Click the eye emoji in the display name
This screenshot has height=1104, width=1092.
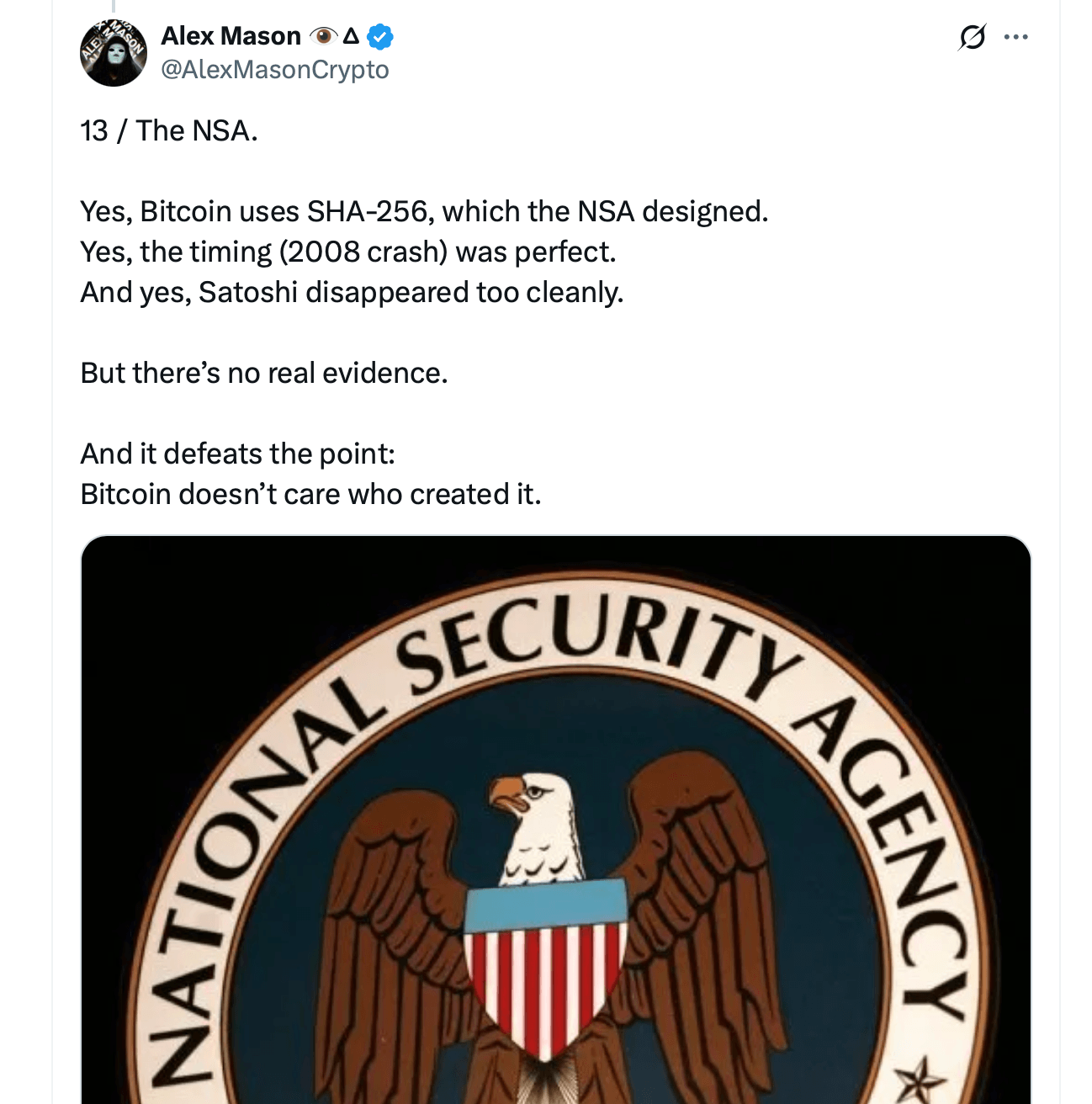(324, 36)
